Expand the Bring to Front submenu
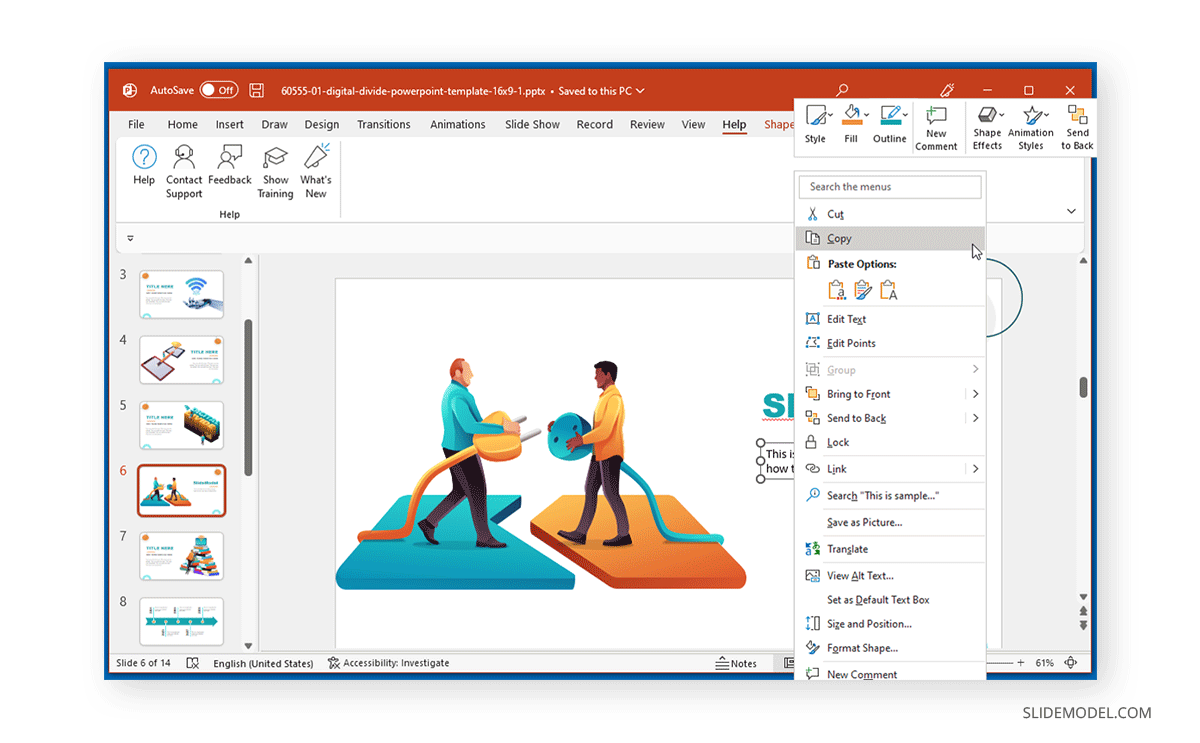The image size is (1200, 743). (973, 393)
